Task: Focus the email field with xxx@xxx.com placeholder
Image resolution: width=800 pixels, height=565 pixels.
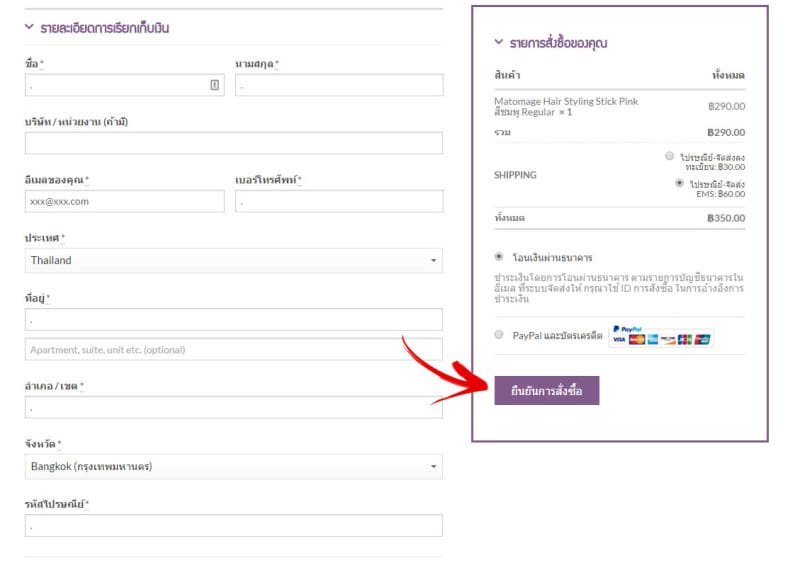Action: point(124,201)
